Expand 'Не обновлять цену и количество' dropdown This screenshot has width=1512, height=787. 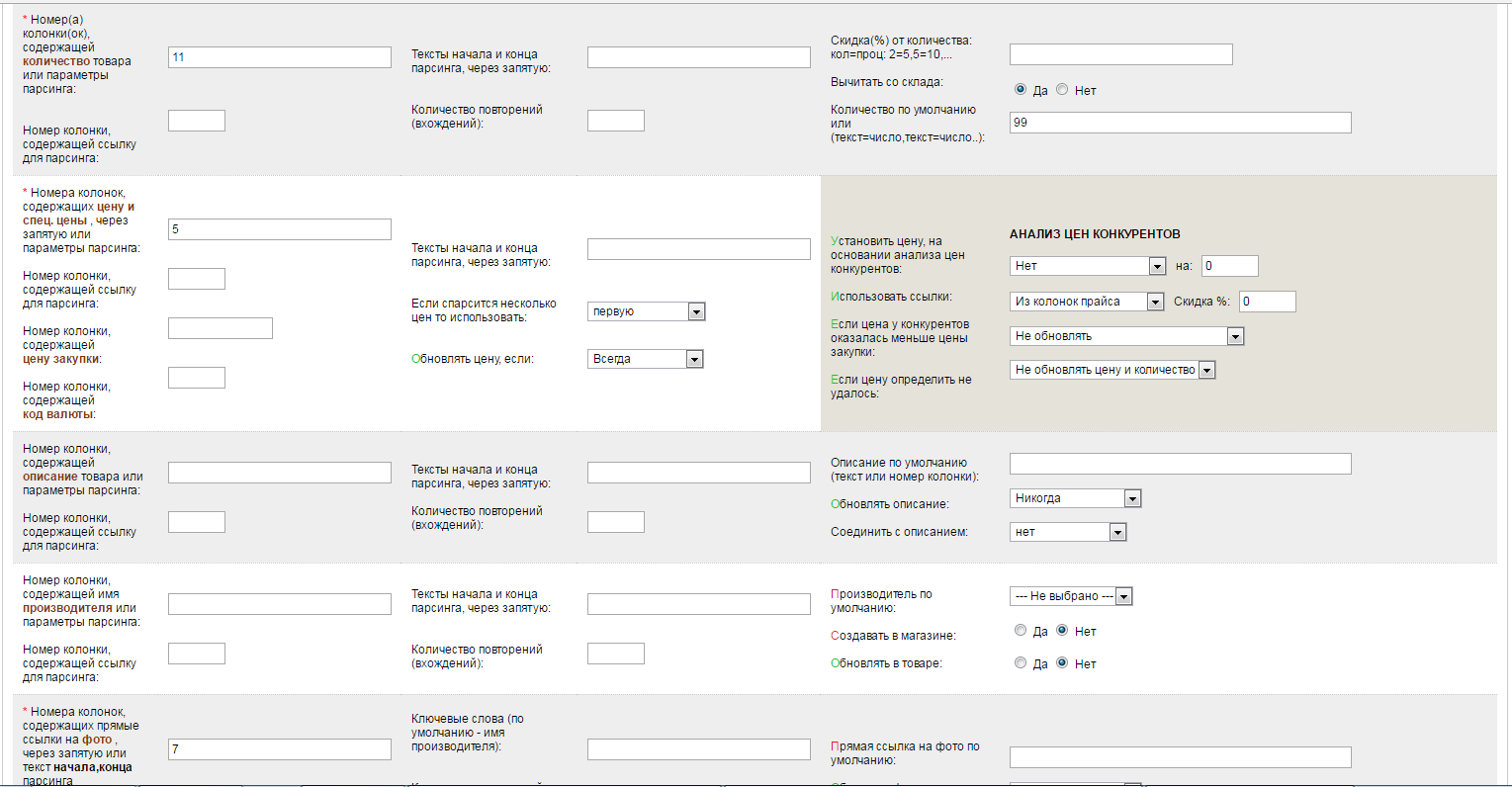click(x=1112, y=370)
